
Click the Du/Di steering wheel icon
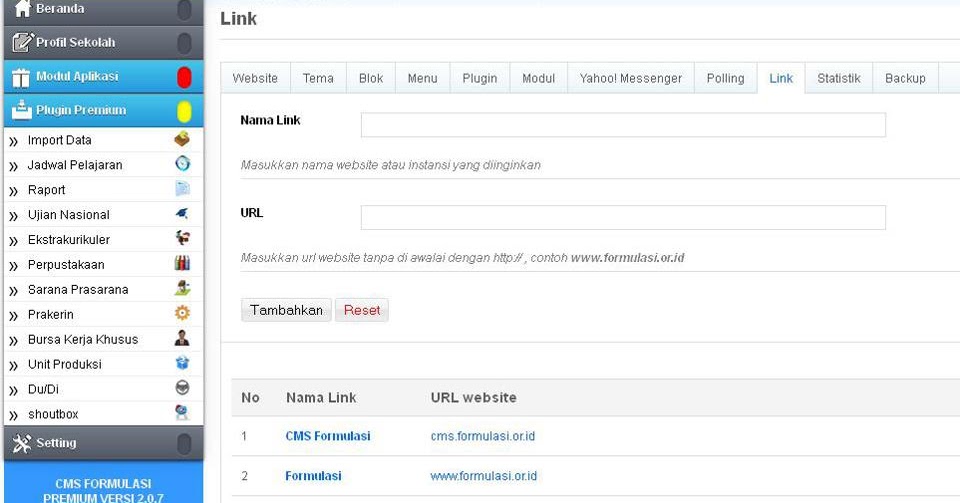click(x=182, y=389)
